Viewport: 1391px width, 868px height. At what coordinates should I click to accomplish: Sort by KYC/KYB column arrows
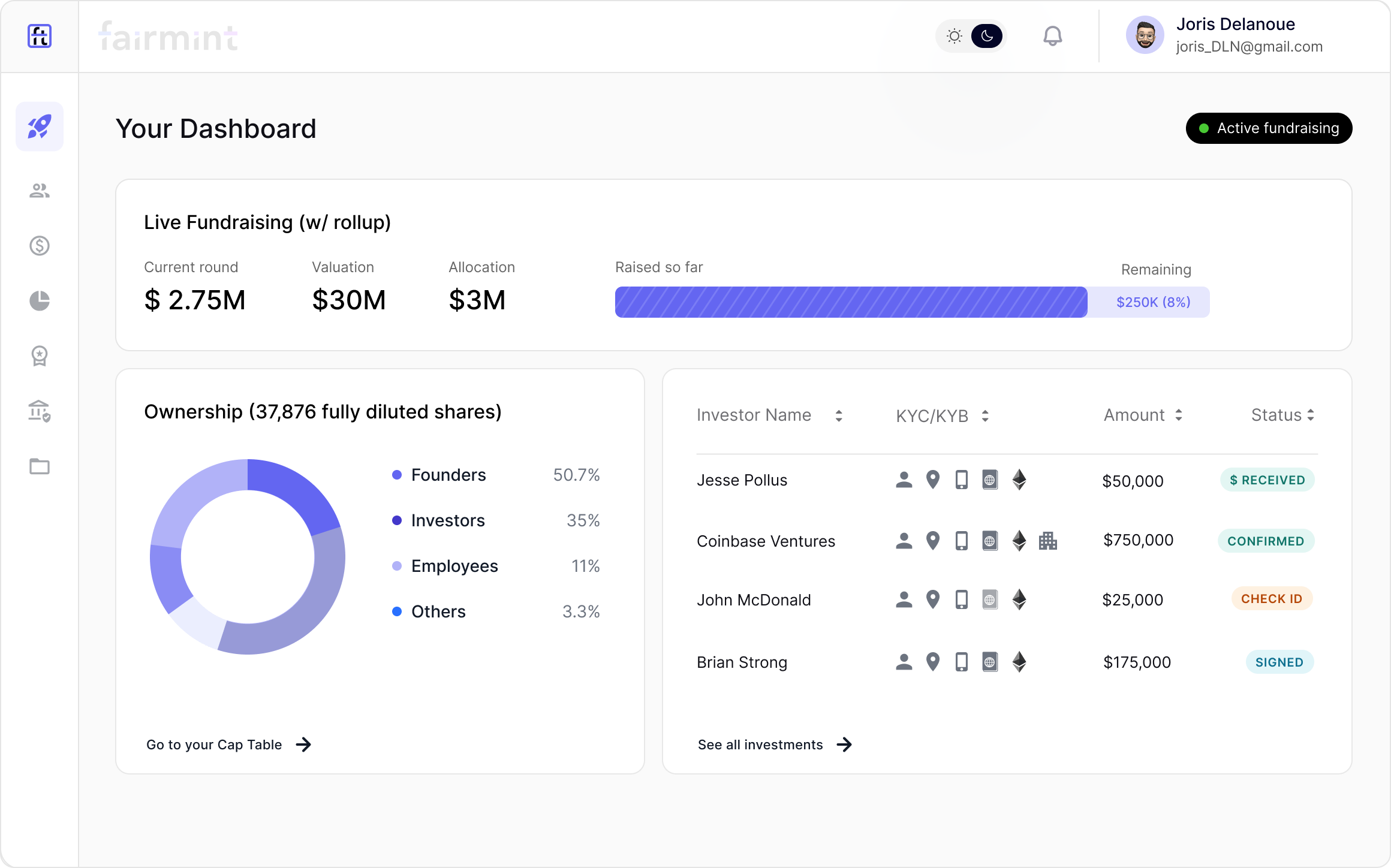(x=985, y=416)
